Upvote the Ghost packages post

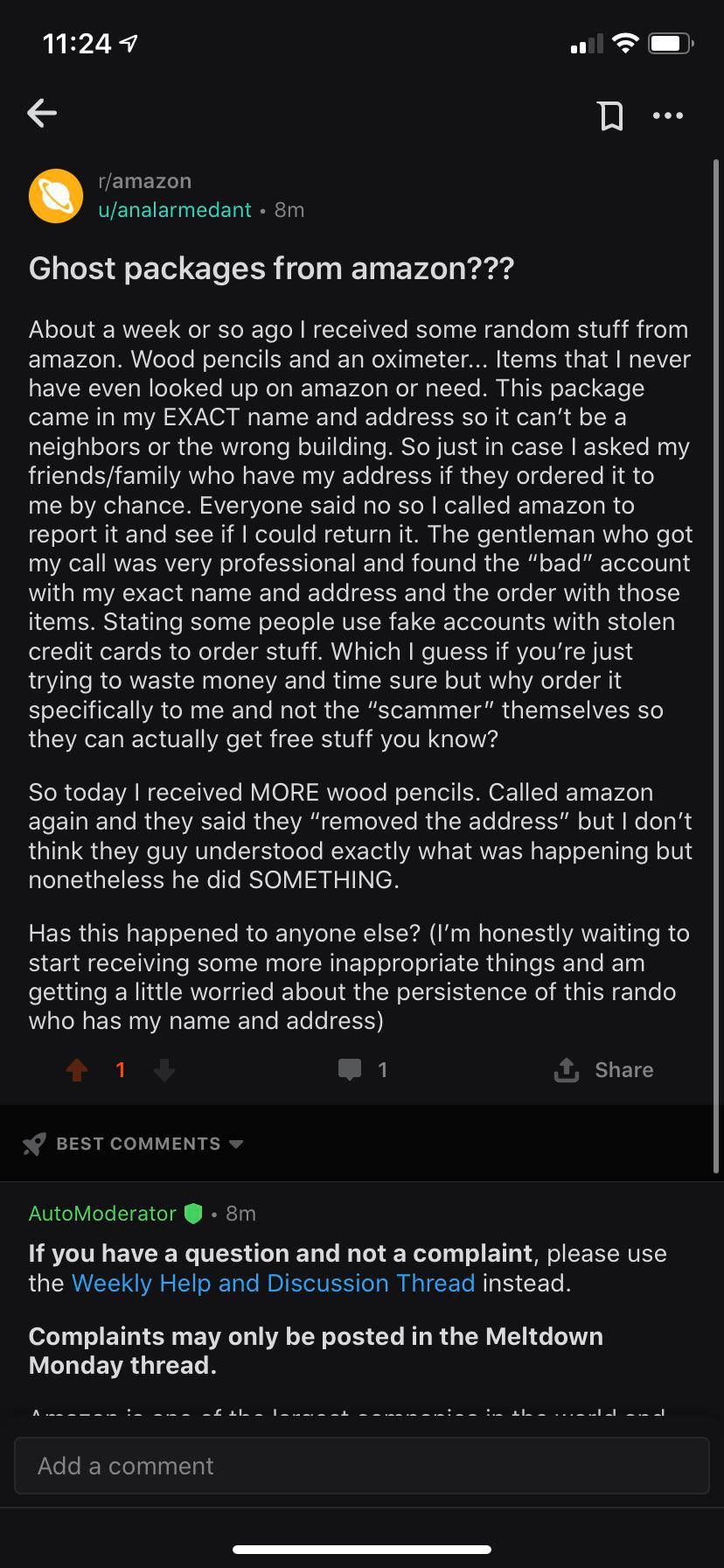coord(77,1069)
